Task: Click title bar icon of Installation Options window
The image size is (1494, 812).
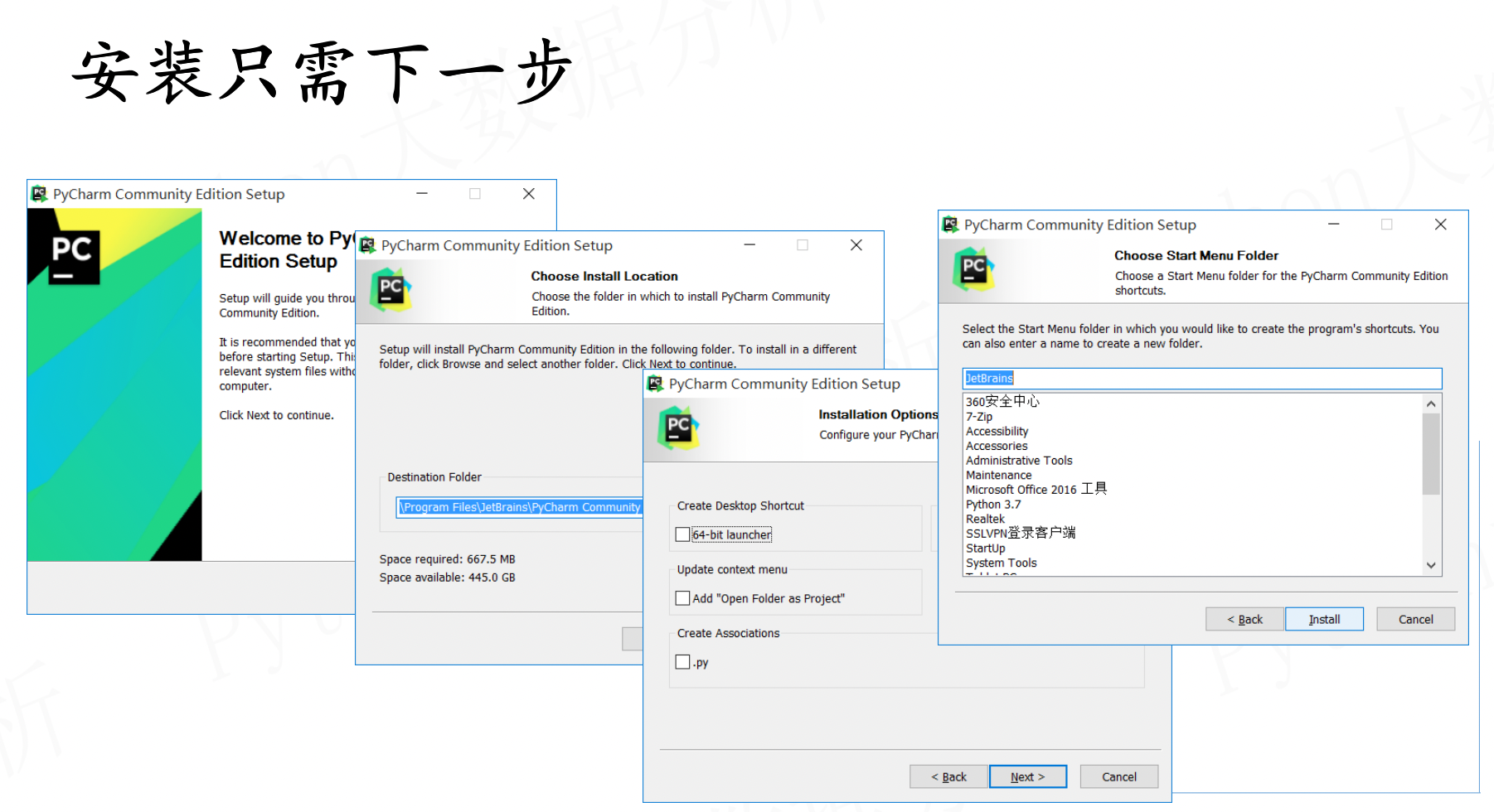Action: pos(655,384)
